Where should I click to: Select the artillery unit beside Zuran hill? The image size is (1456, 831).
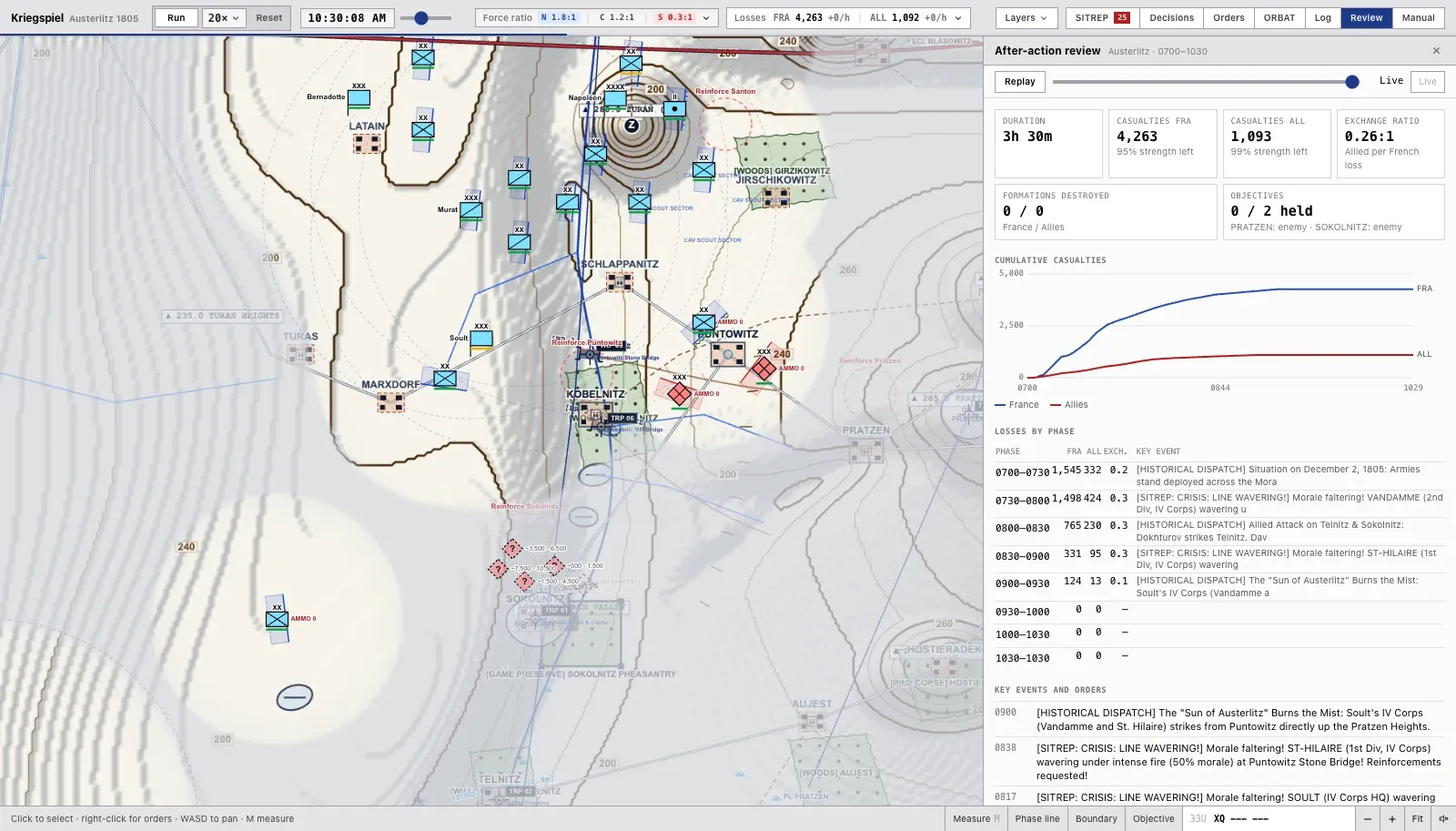[x=674, y=109]
